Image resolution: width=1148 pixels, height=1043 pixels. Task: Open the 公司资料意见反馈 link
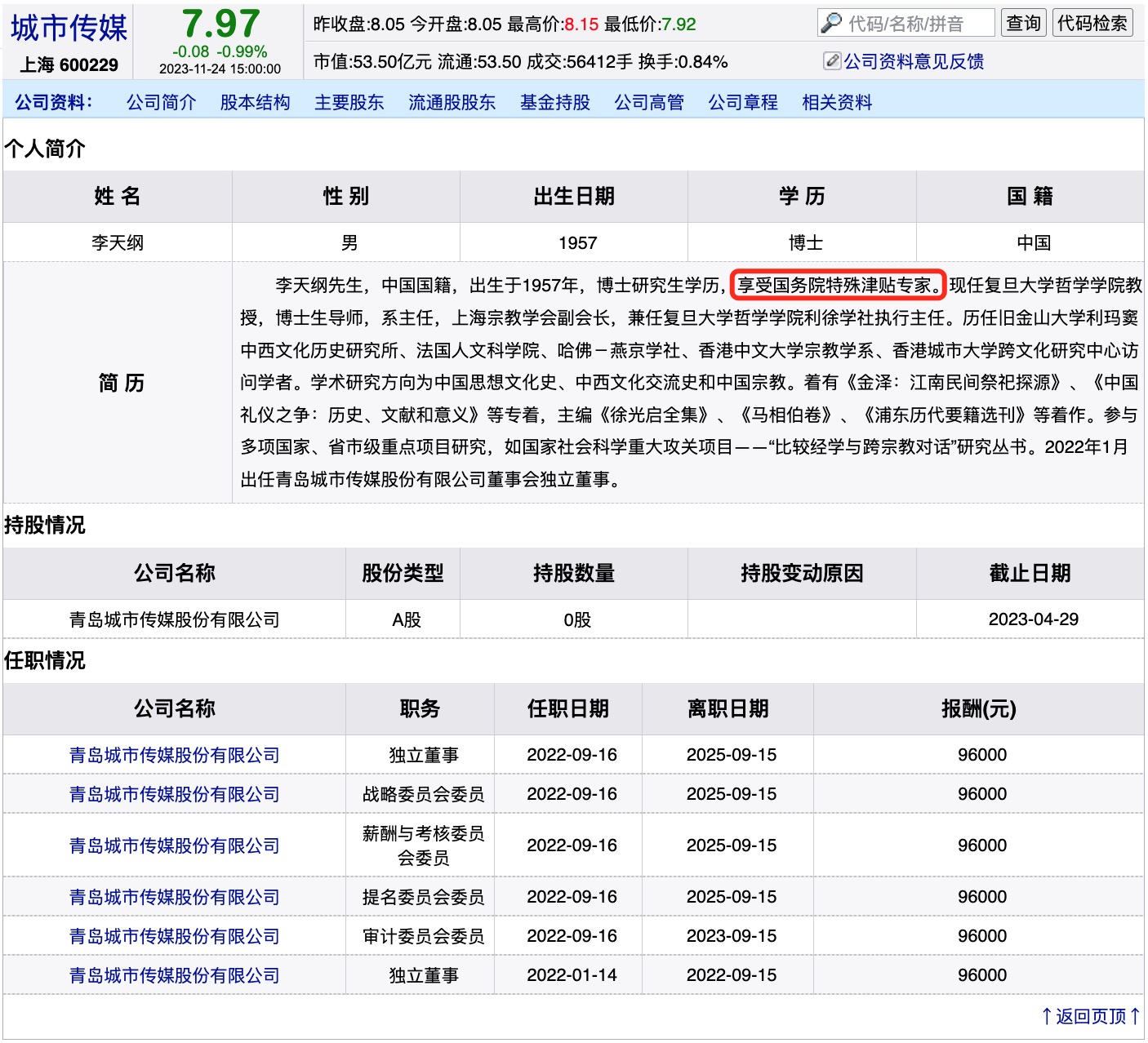click(x=913, y=61)
